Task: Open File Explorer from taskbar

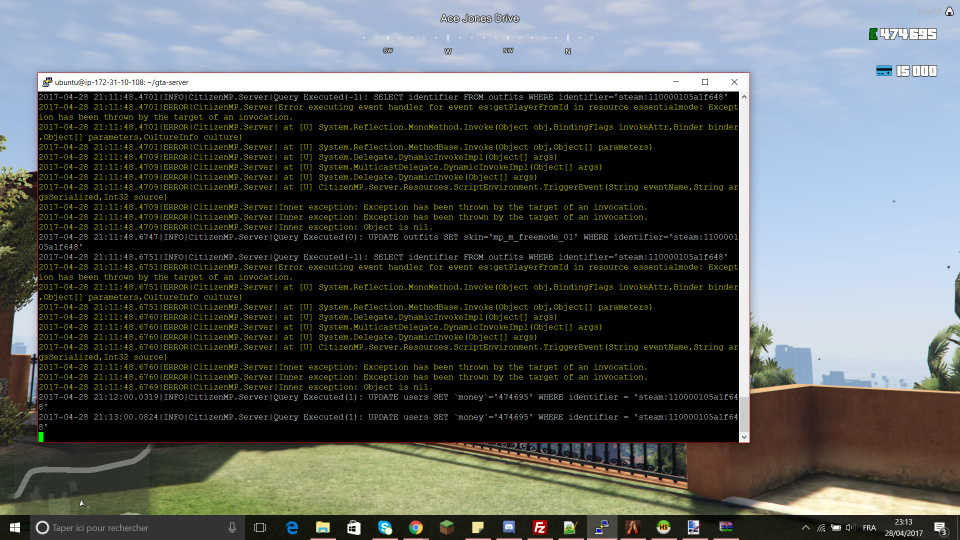Action: tap(323, 527)
